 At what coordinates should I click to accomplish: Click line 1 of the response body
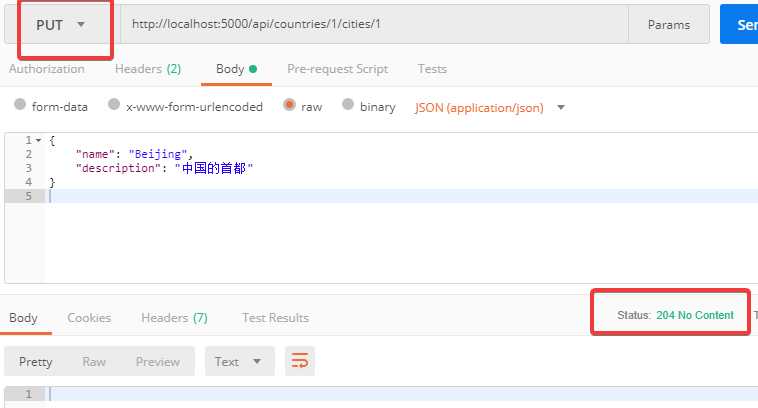click(x=402, y=394)
